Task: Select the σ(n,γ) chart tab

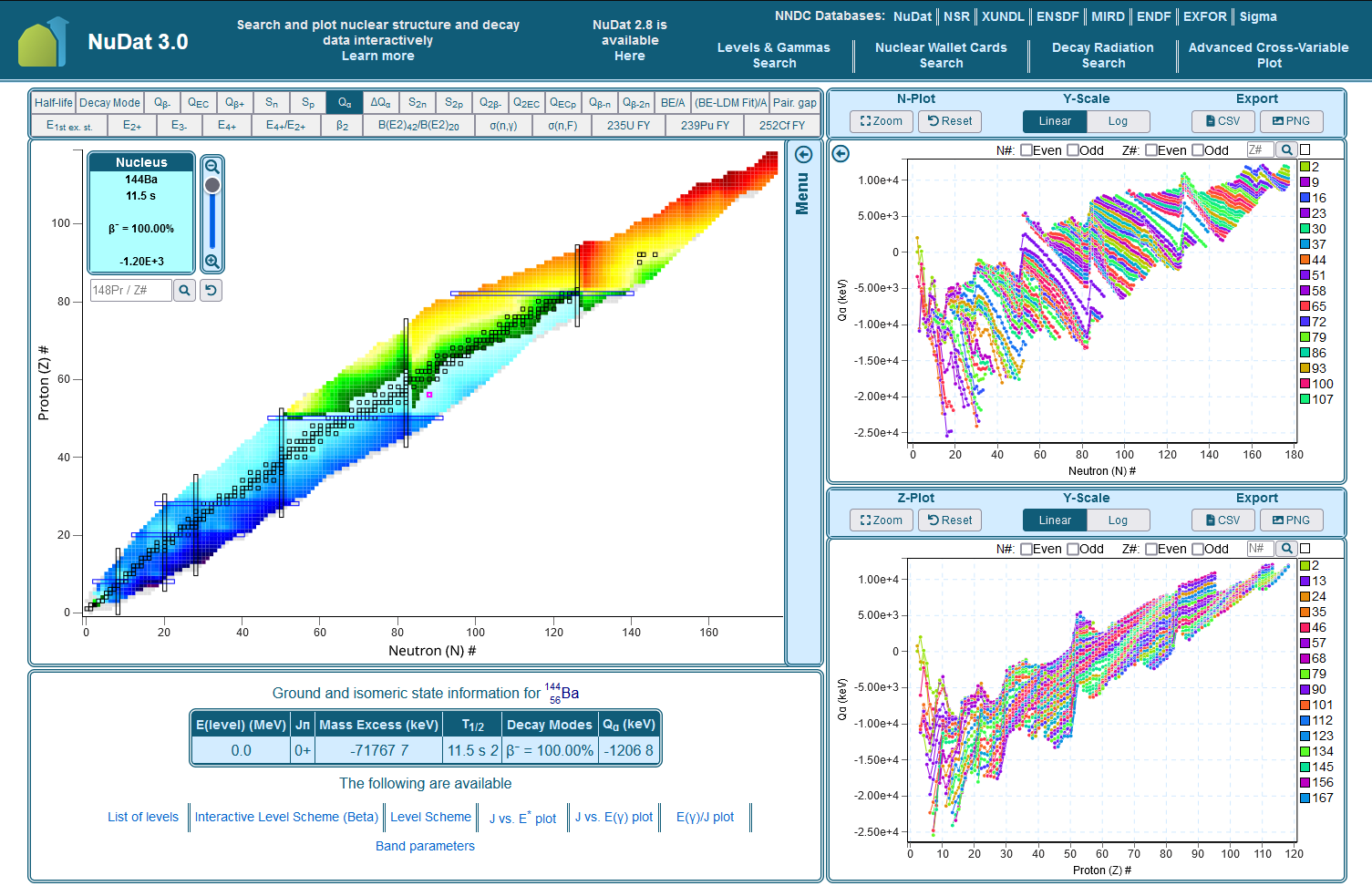Action: pos(503,126)
